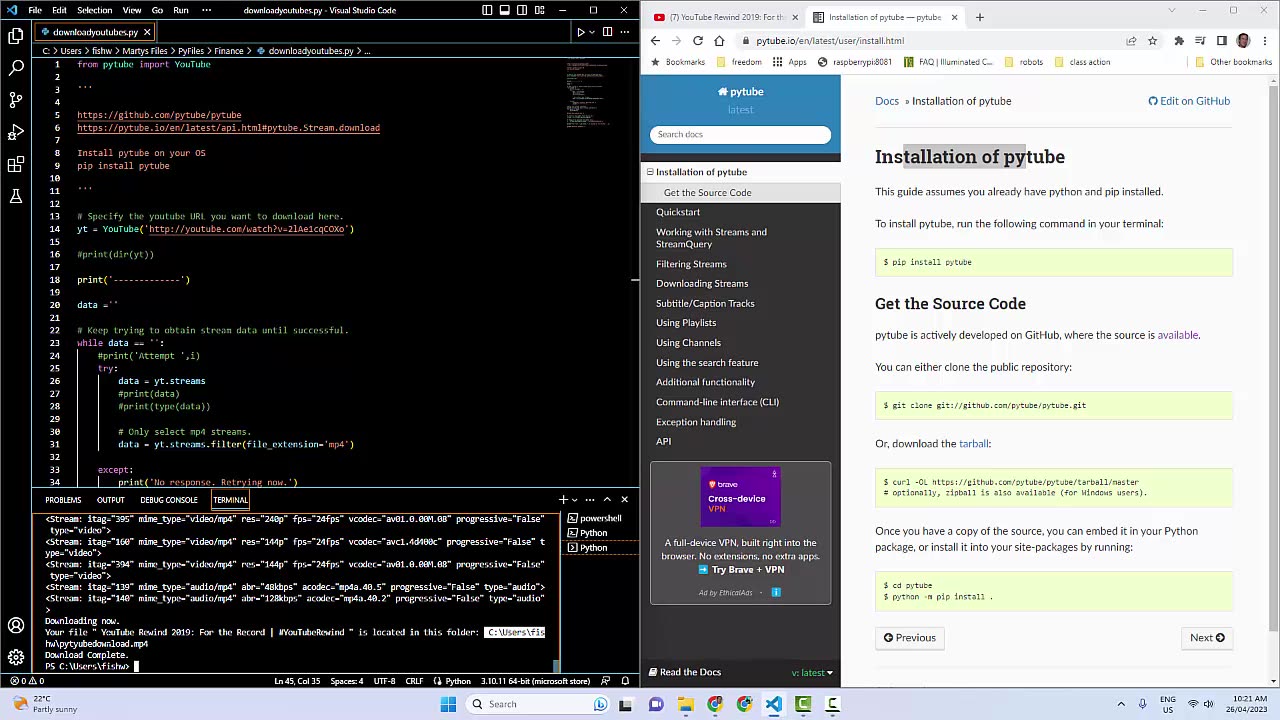Switch to the DEBUG CONSOLE tab
The width and height of the screenshot is (1280, 720).
[169, 500]
